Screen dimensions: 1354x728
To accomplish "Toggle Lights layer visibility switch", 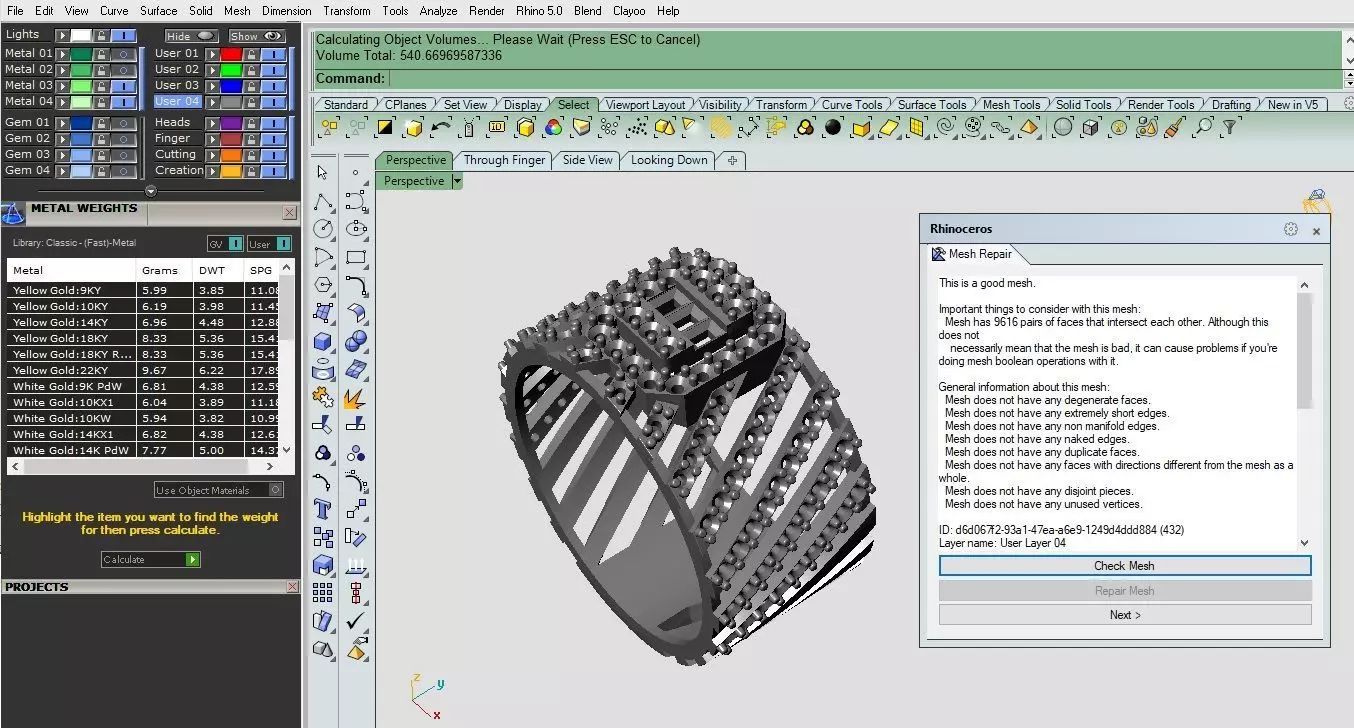I will [x=124, y=35].
